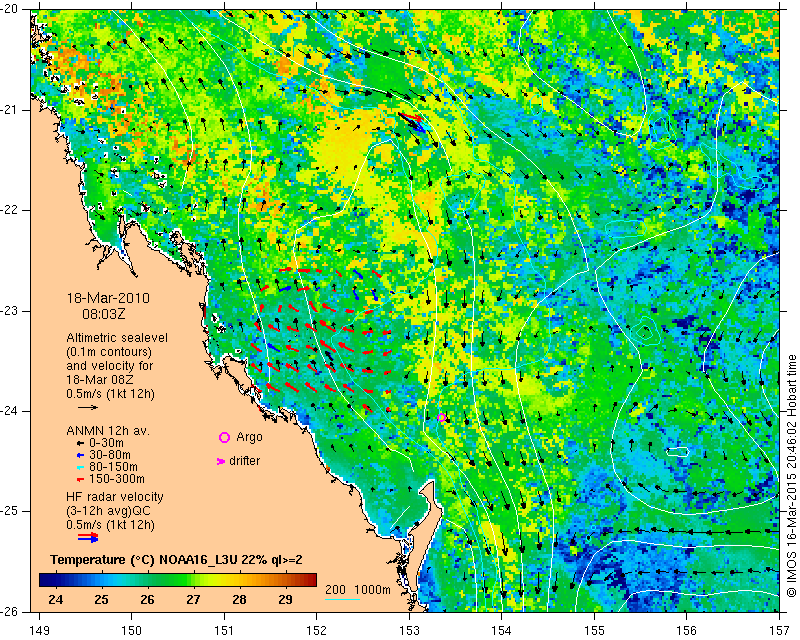Screen dimensions: 800x640
Task: Click the longitude axis label '153'
Action: point(409,631)
